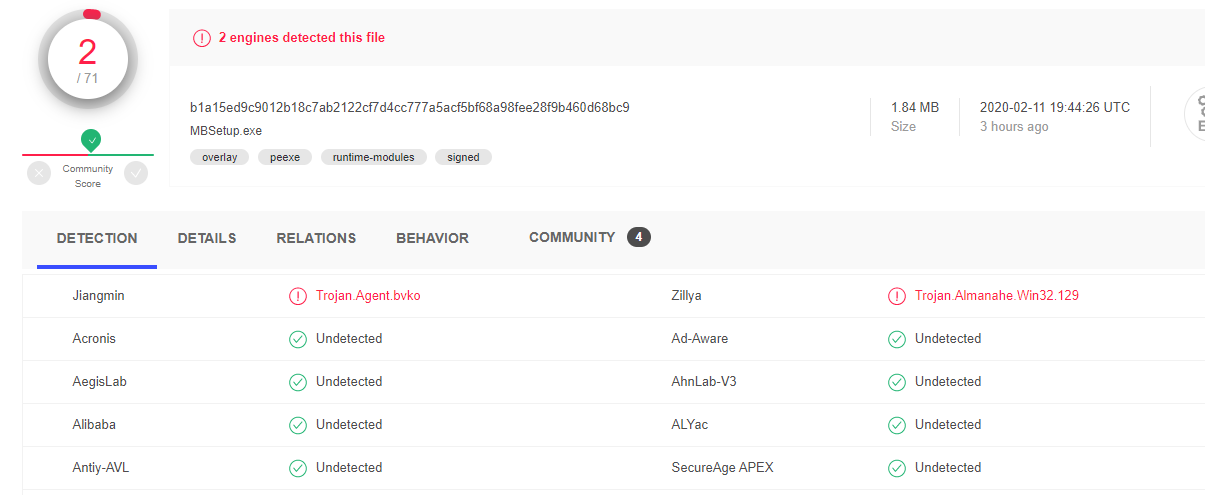Click the 'signed' tag chip

(x=463, y=157)
